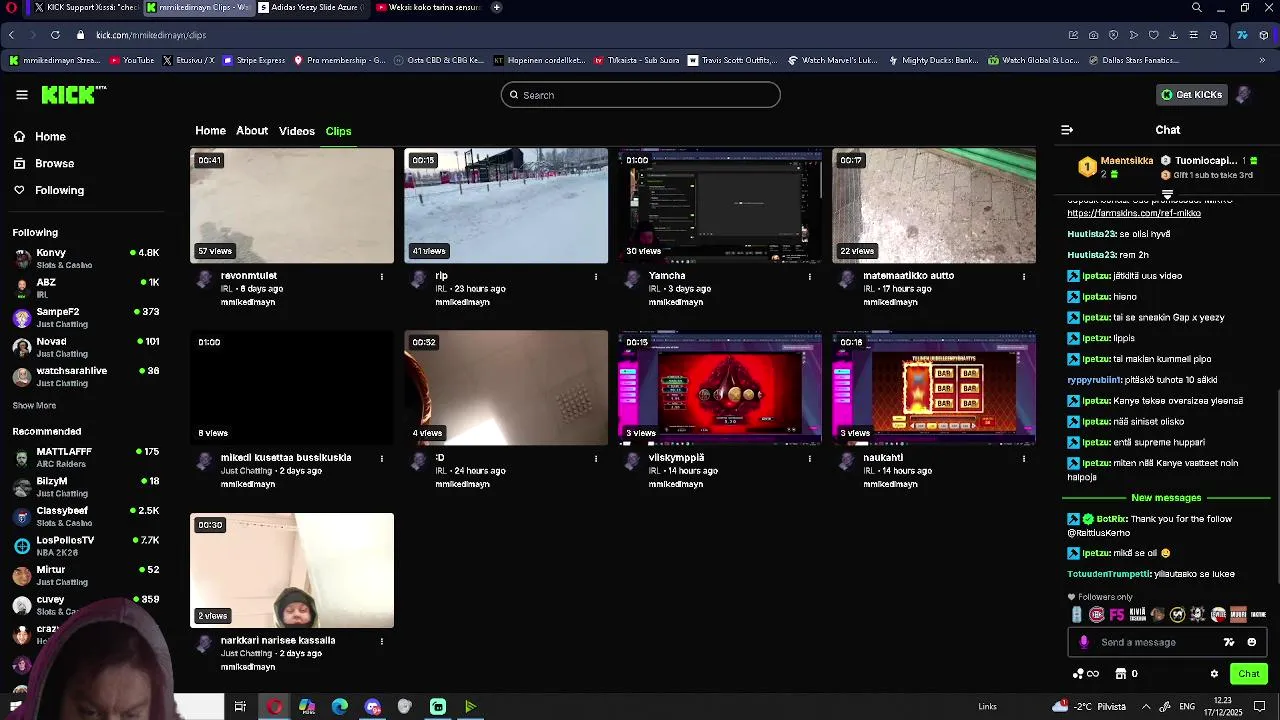
Task: Open options for revonmtulet clip
Action: pos(382,277)
